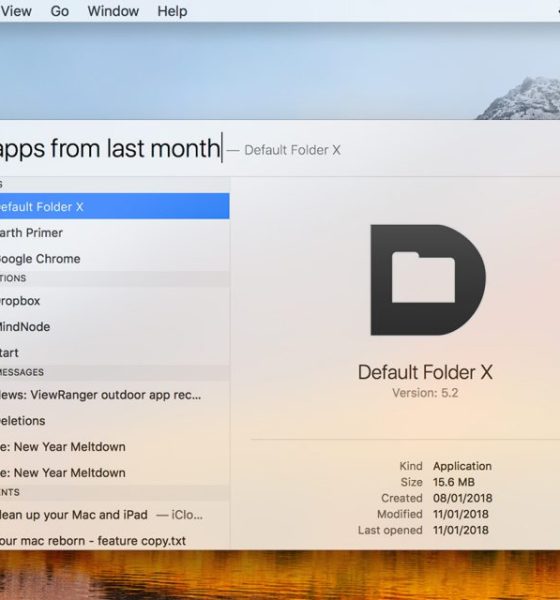Open first New Year Meltdown message
This screenshot has height=600, width=560.
(114, 447)
